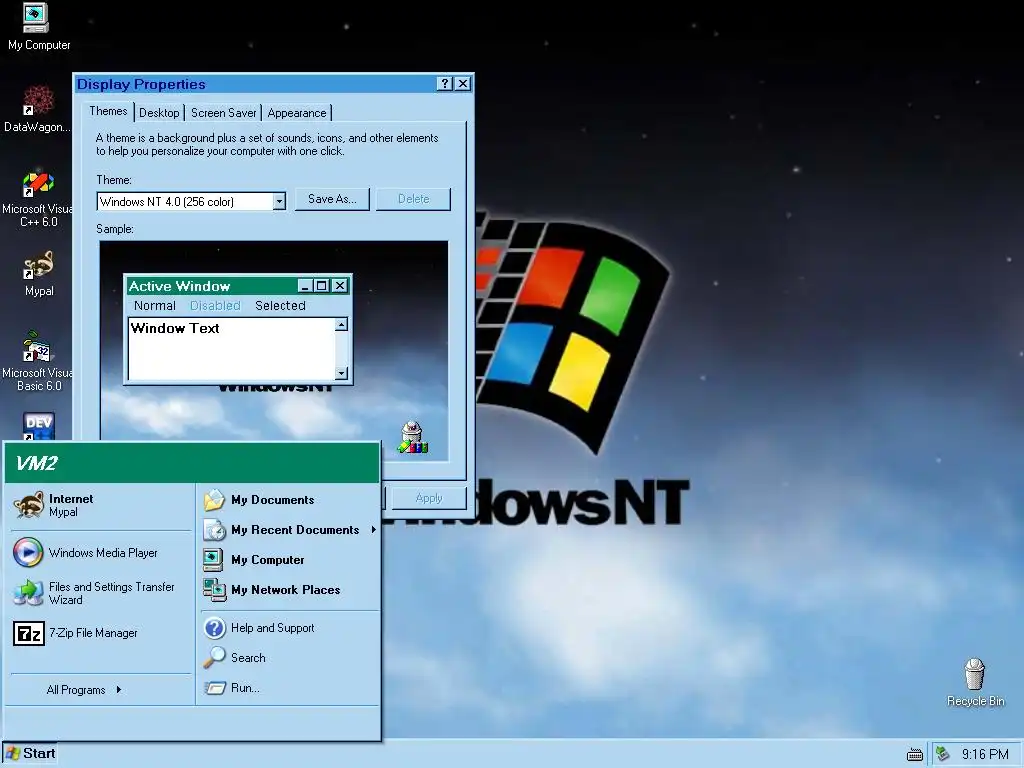1024x768 pixels.
Task: Launch Microsoft Visual Basic 6.0 desktop shortcut
Action: click(38, 361)
